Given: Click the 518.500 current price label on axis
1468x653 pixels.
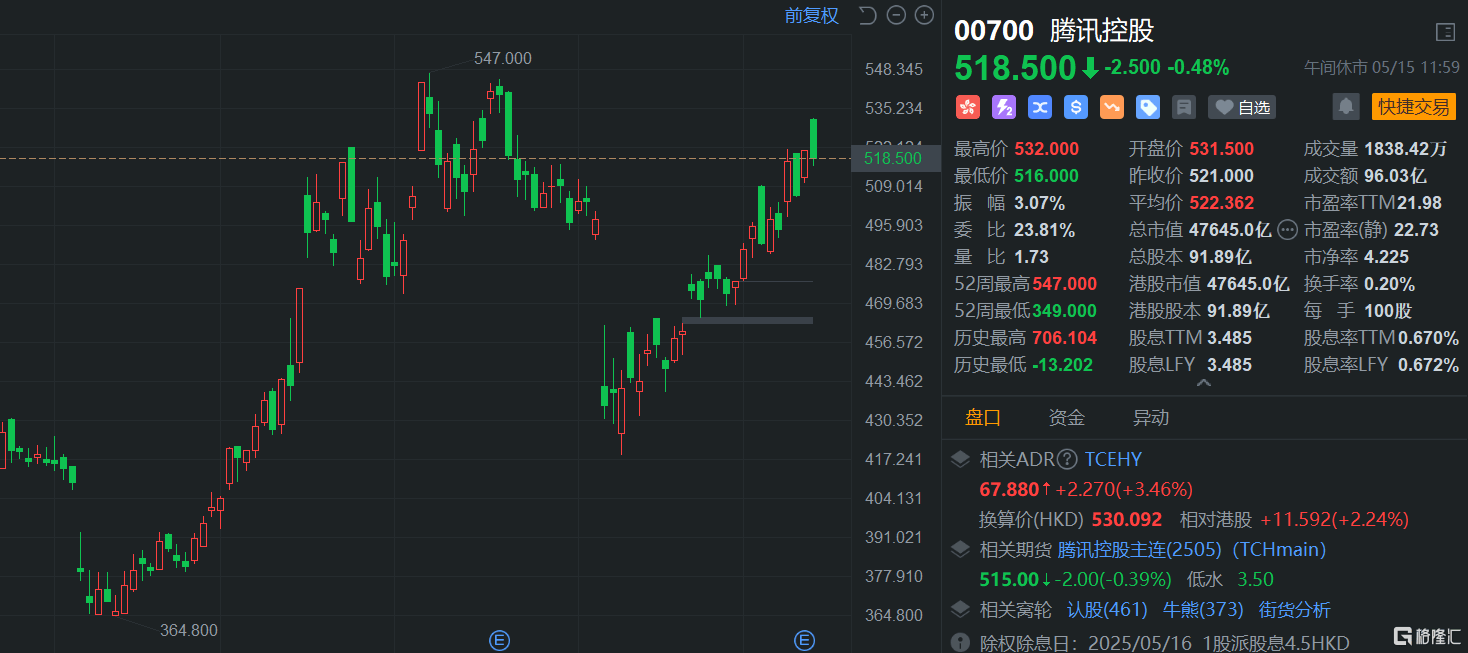Looking at the screenshot, I should pyautogui.click(x=896, y=158).
